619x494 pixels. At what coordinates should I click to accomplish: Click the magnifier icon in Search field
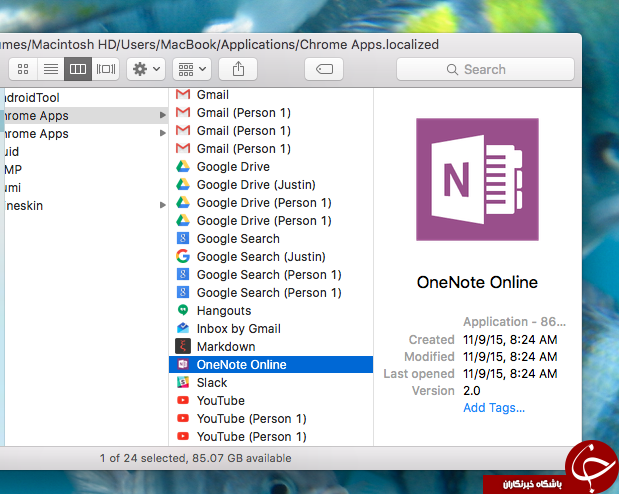coord(452,69)
